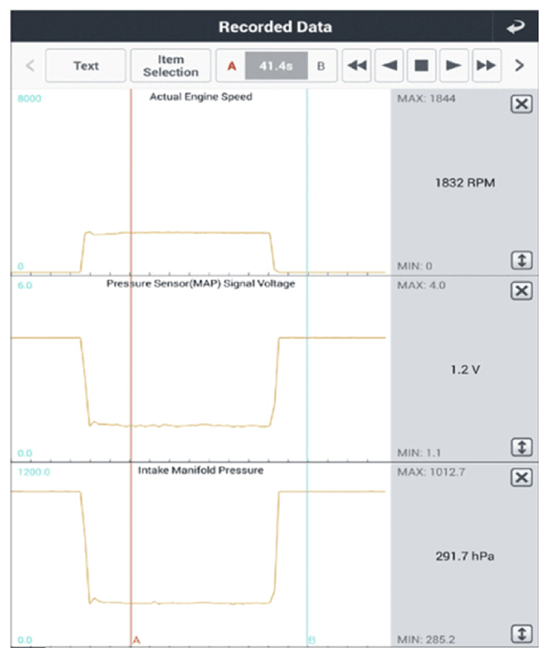The image size is (548, 657).
Task: Switch to Text view
Action: tap(86, 65)
